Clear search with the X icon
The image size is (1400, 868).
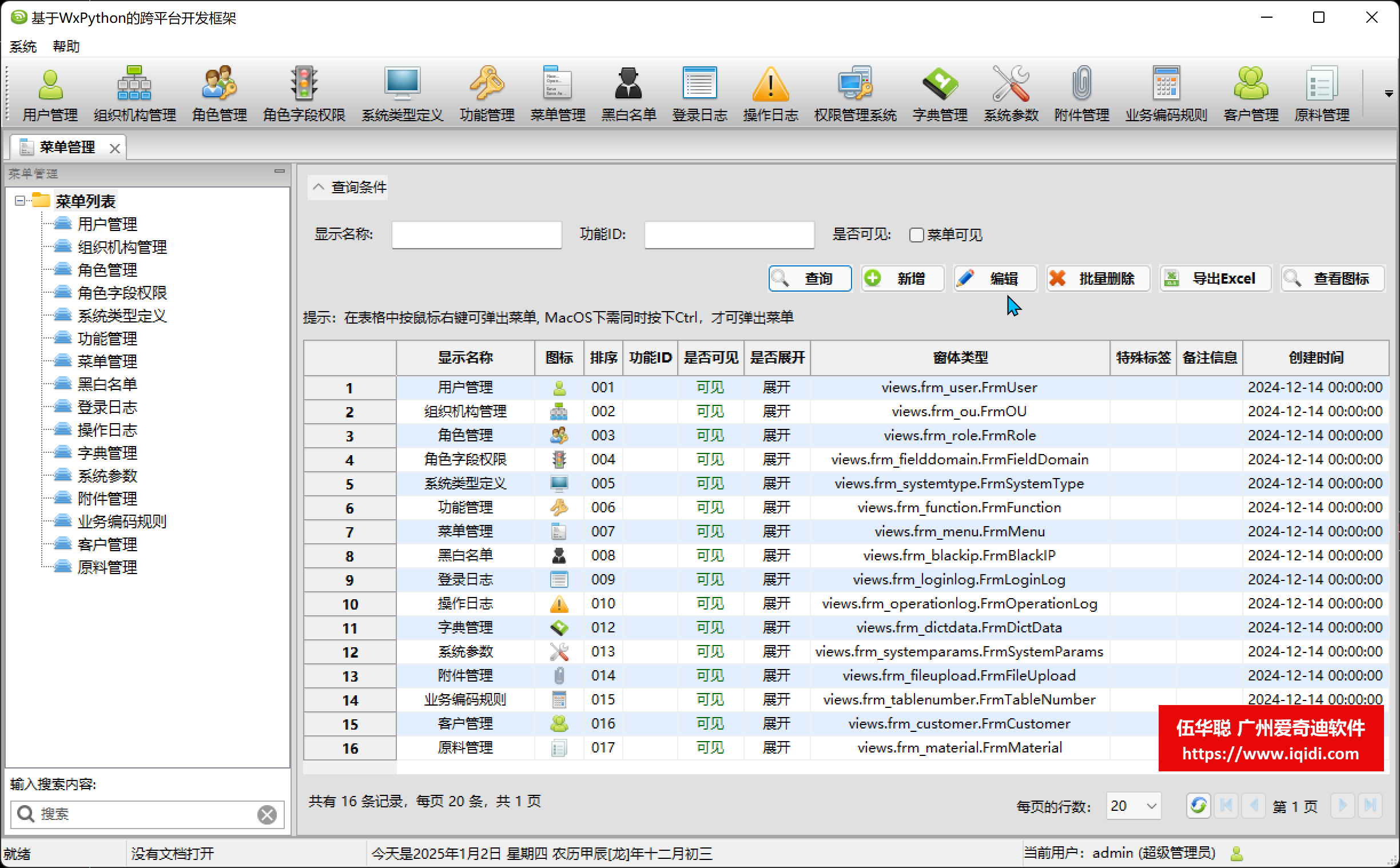coord(267,814)
